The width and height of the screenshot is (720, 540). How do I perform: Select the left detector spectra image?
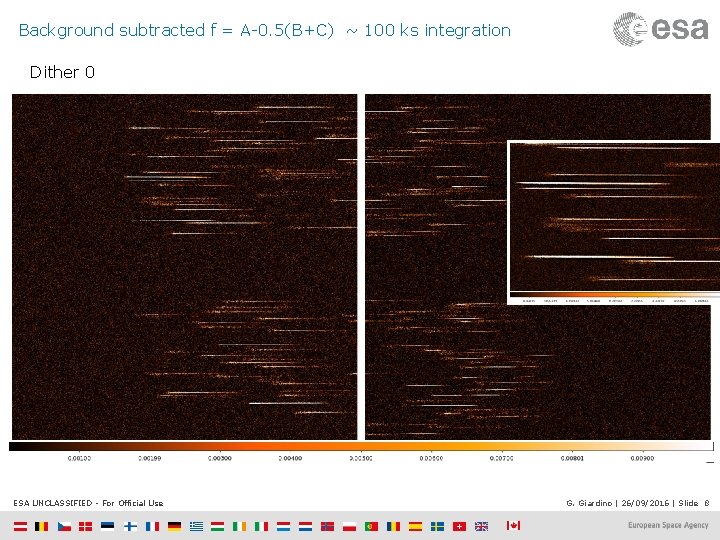point(185,267)
